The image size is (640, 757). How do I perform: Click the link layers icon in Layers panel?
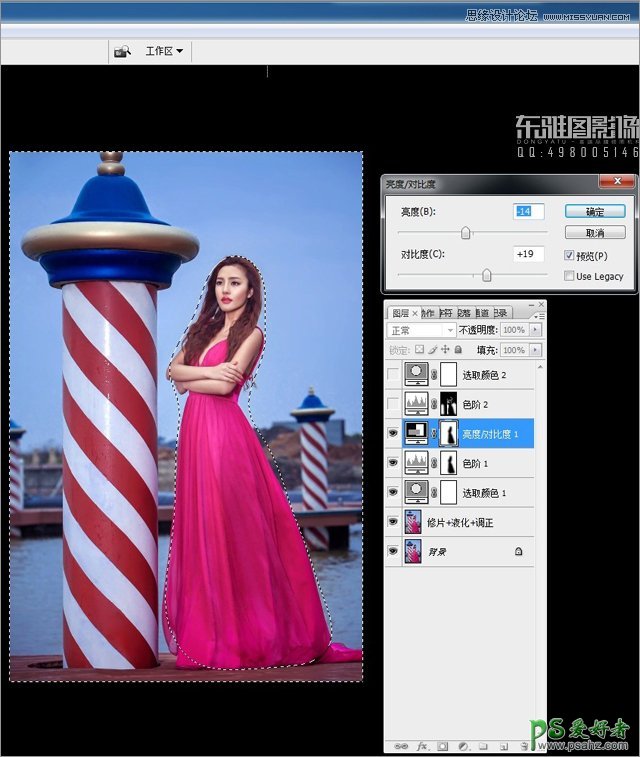click(400, 745)
